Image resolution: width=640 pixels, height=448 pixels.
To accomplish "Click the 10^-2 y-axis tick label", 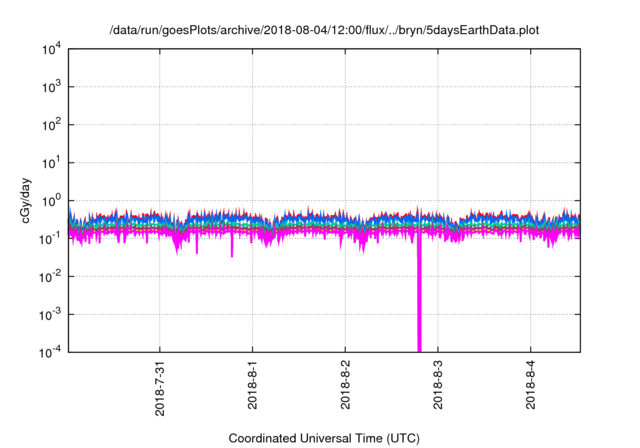I will (x=51, y=277).
